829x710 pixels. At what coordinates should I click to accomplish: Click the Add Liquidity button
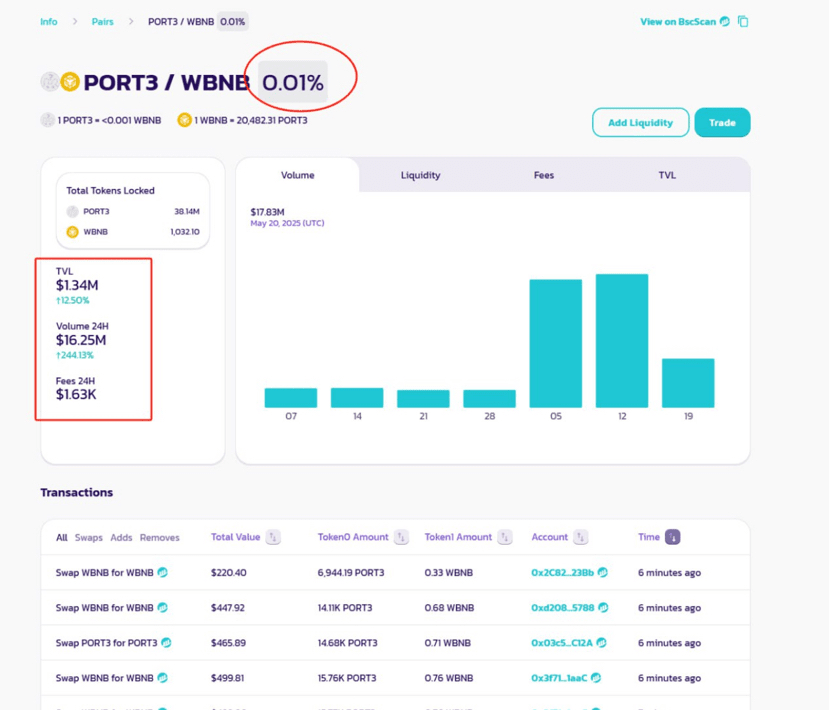tap(640, 123)
